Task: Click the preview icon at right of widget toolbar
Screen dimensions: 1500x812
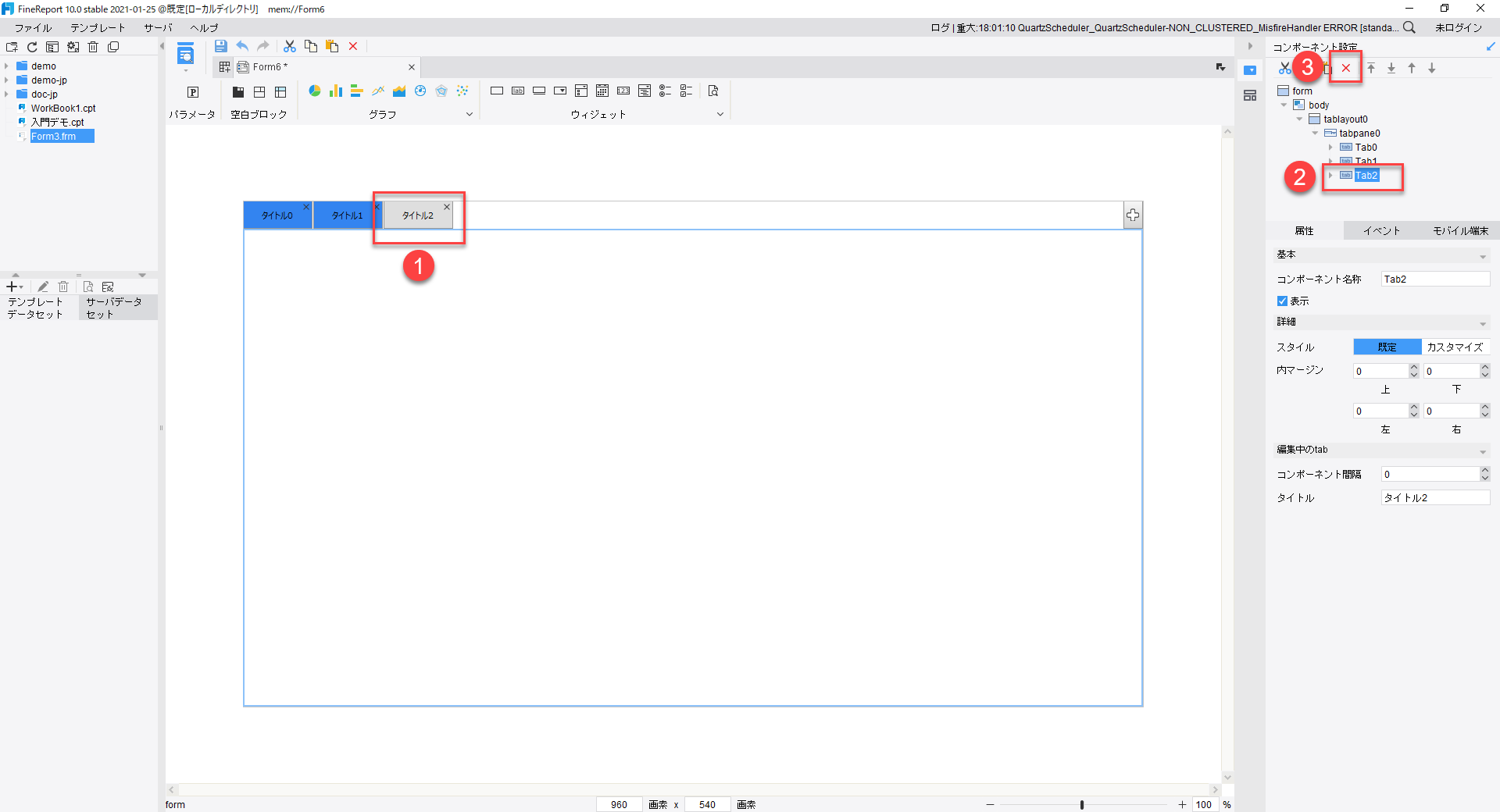Action: pos(713,91)
